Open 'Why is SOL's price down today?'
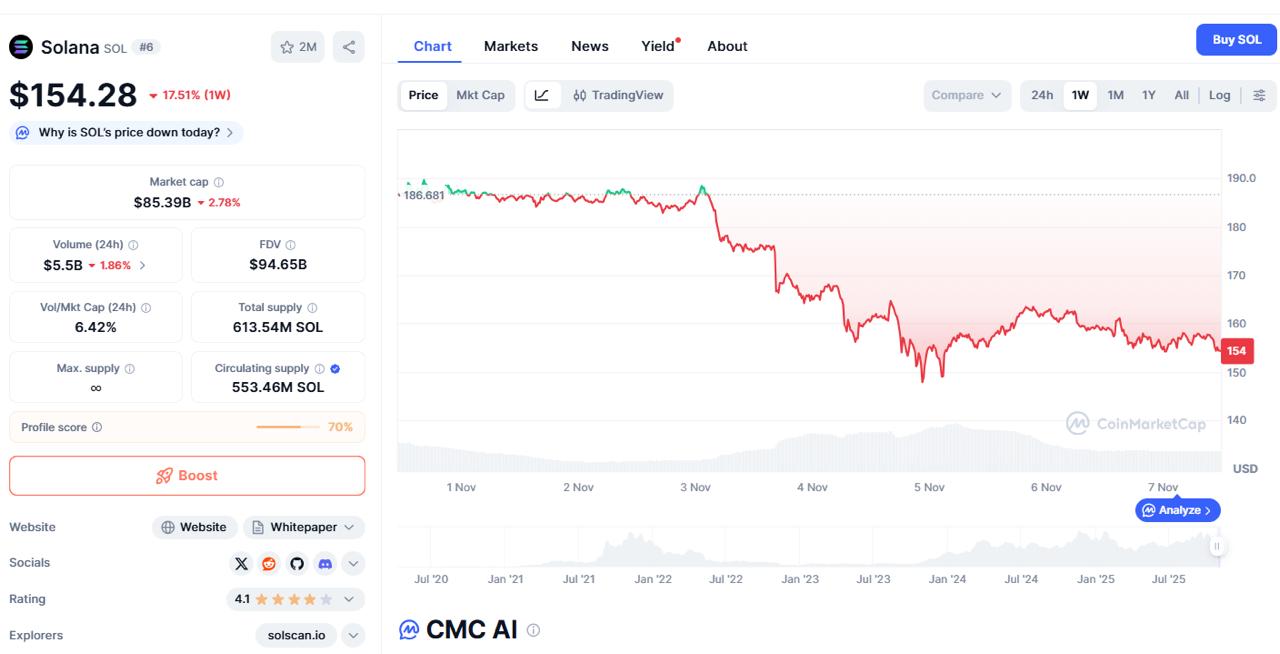This screenshot has width=1280, height=654. tap(127, 131)
